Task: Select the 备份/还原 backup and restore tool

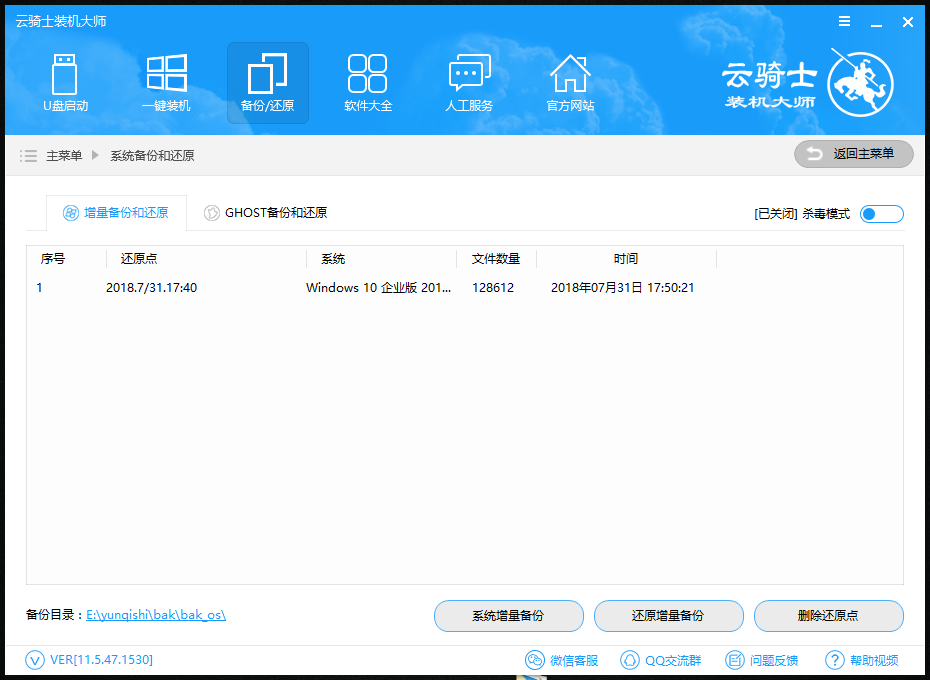Action: pos(267,83)
